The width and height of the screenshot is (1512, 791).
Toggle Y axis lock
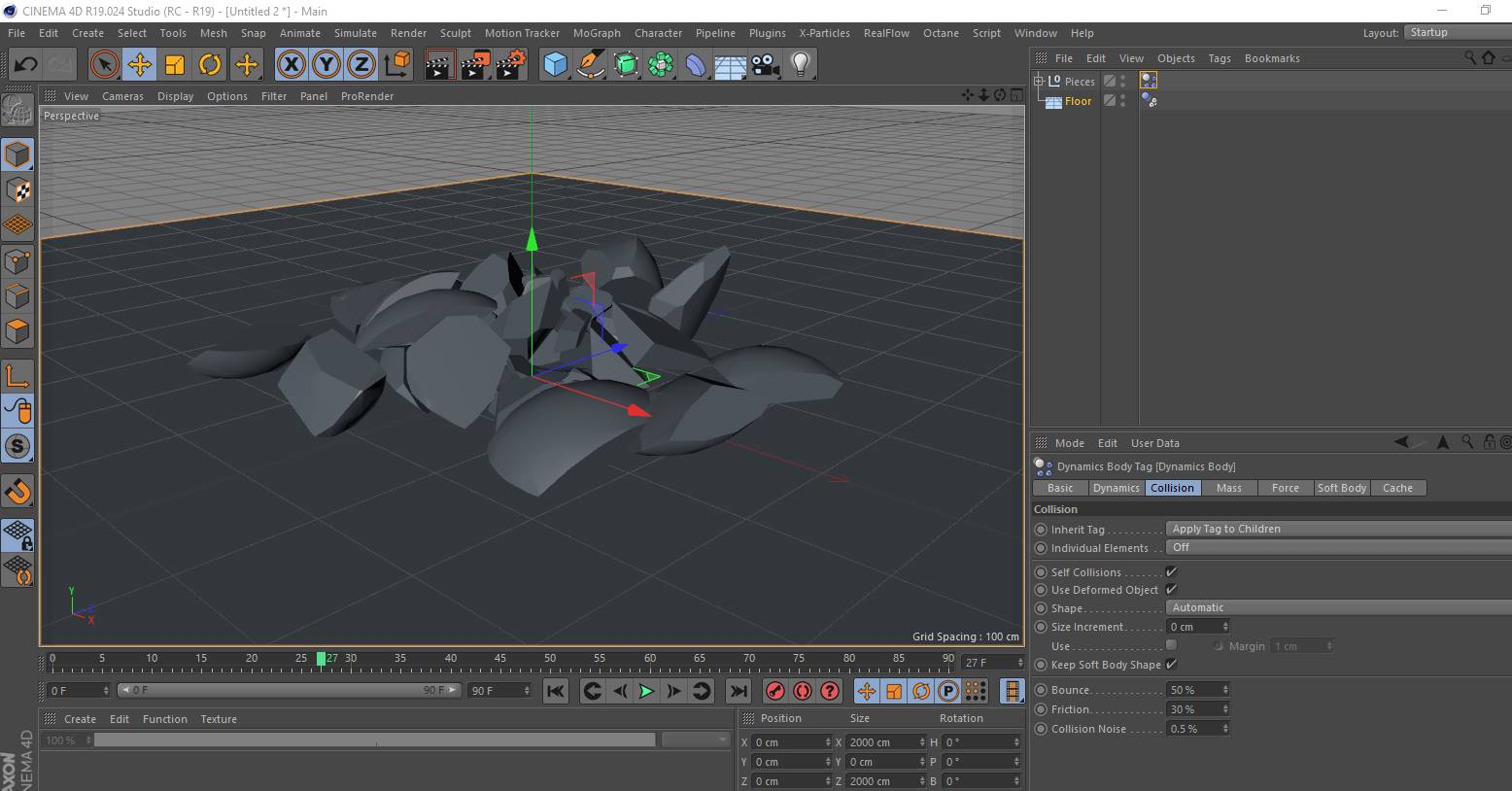[x=326, y=65]
